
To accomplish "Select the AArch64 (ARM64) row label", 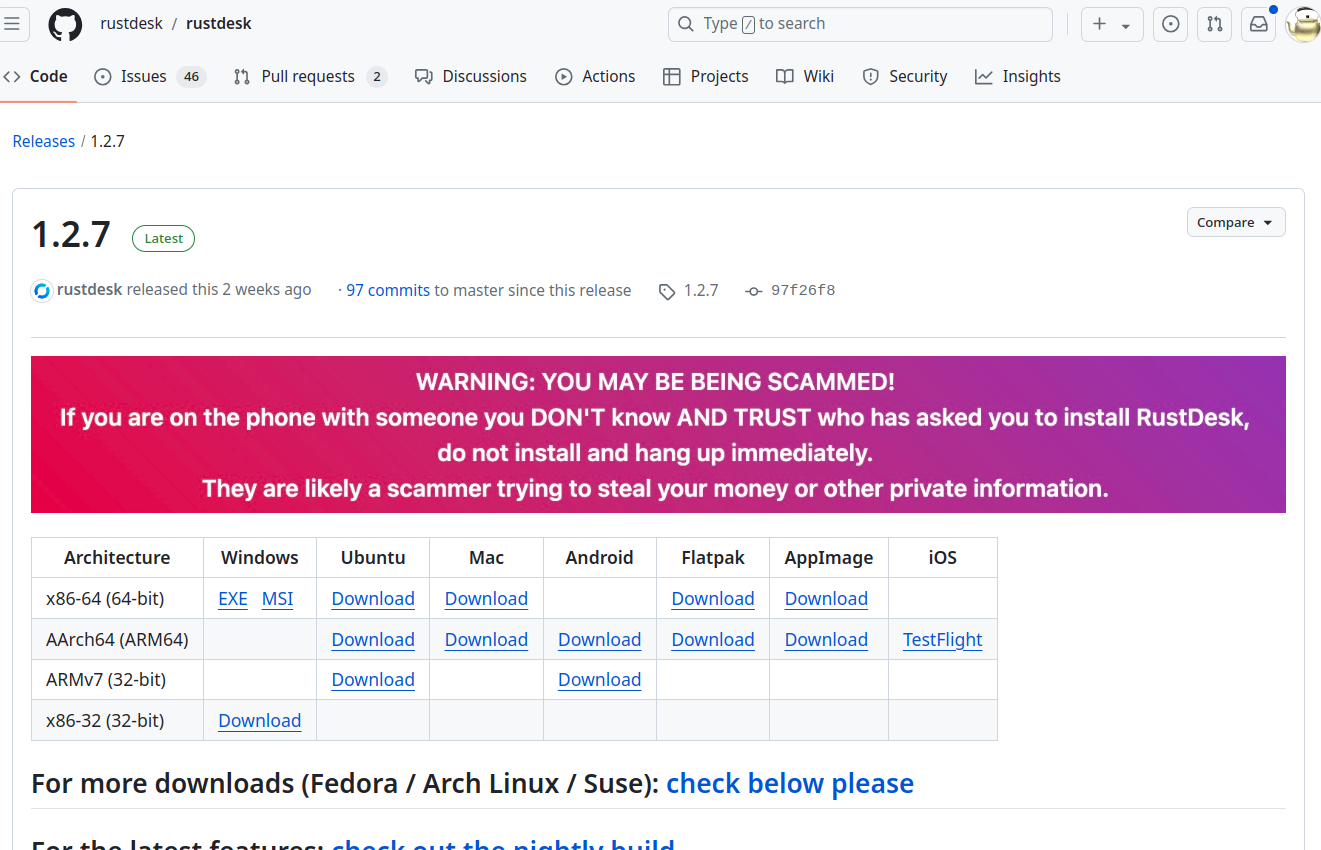I will [x=117, y=640].
